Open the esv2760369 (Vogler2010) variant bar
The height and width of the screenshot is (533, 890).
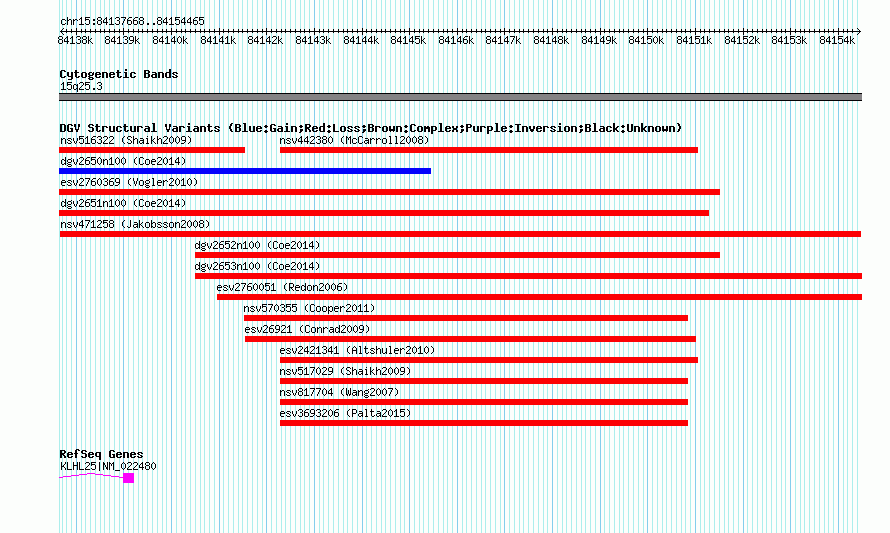[x=389, y=192]
